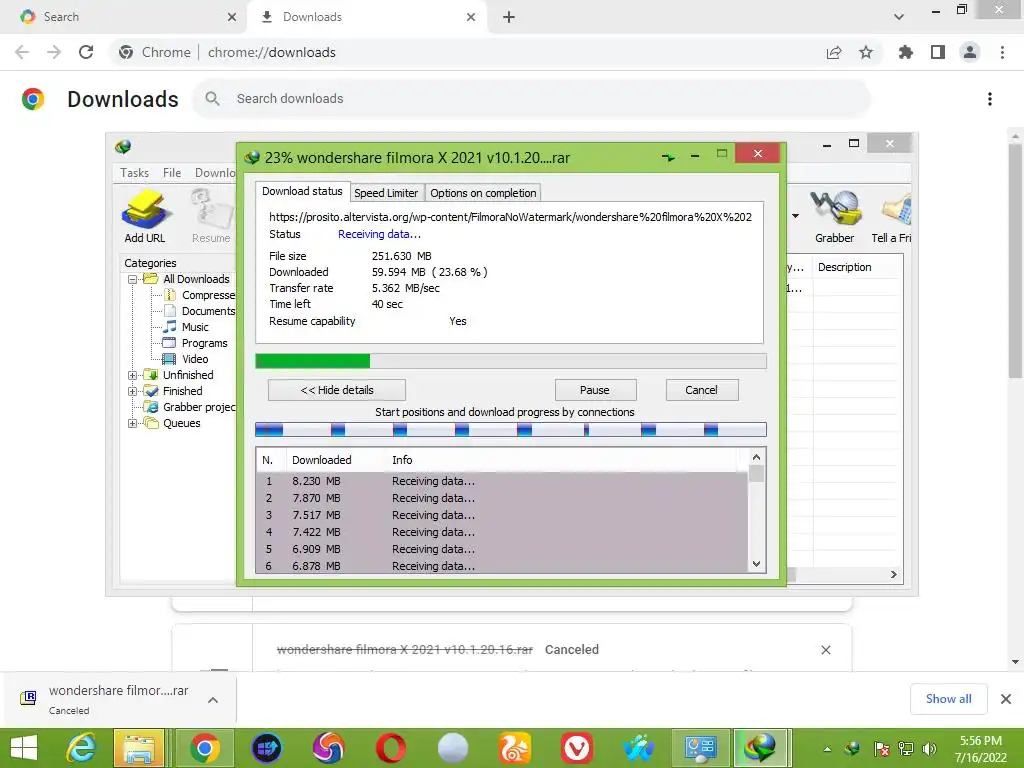
Task: Open UC Browser from the taskbar
Action: tap(515, 748)
